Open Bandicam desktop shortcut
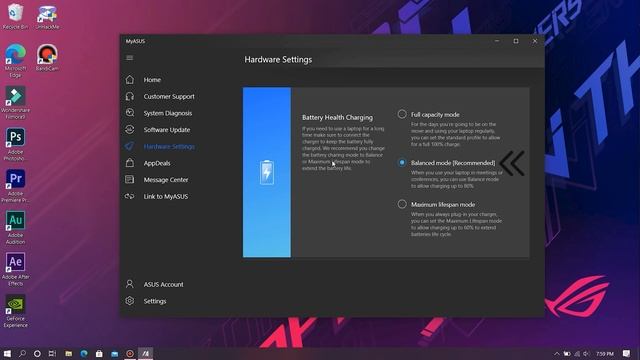This screenshot has width=640, height=360. [x=47, y=57]
